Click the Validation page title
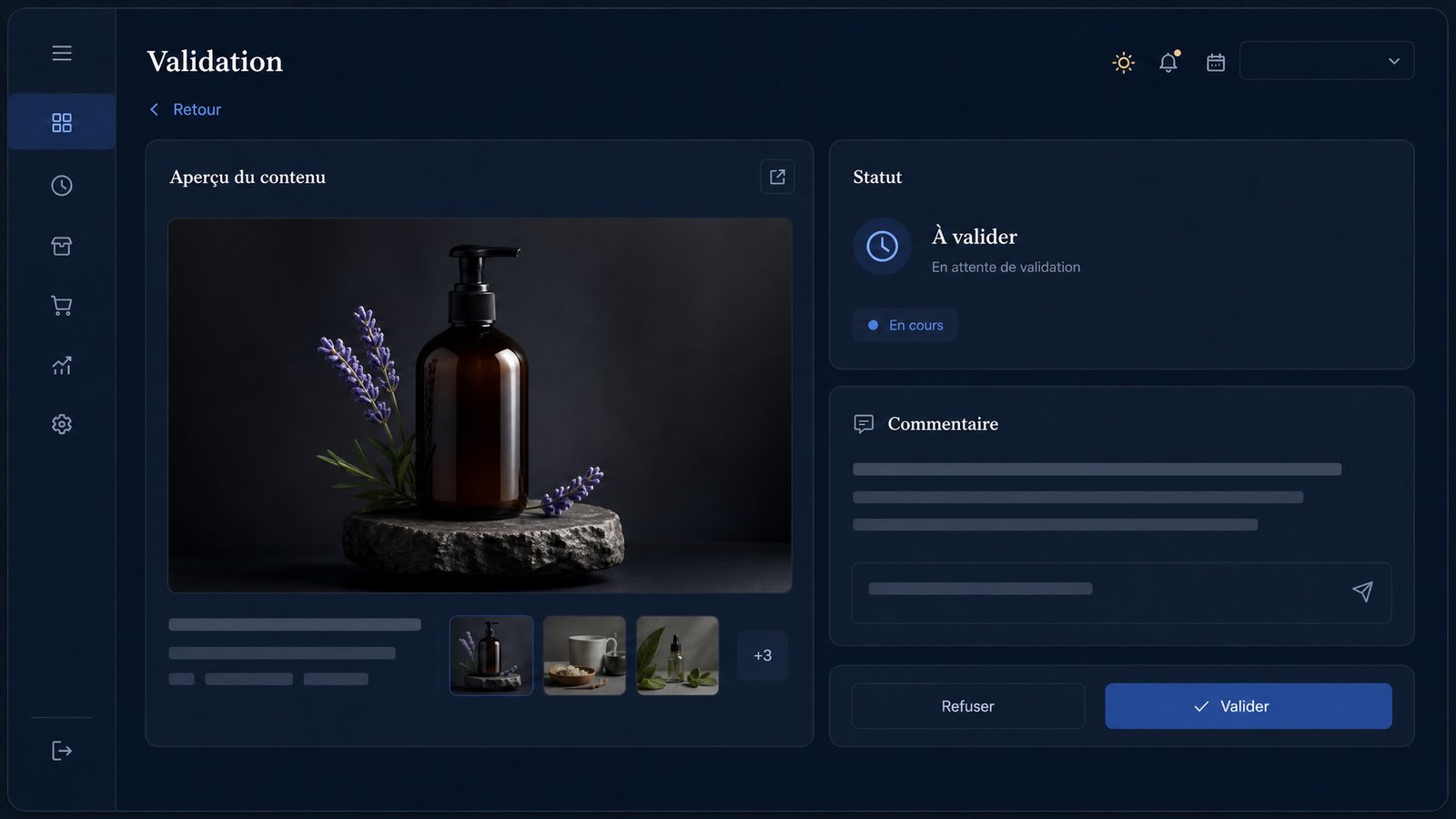 (215, 61)
